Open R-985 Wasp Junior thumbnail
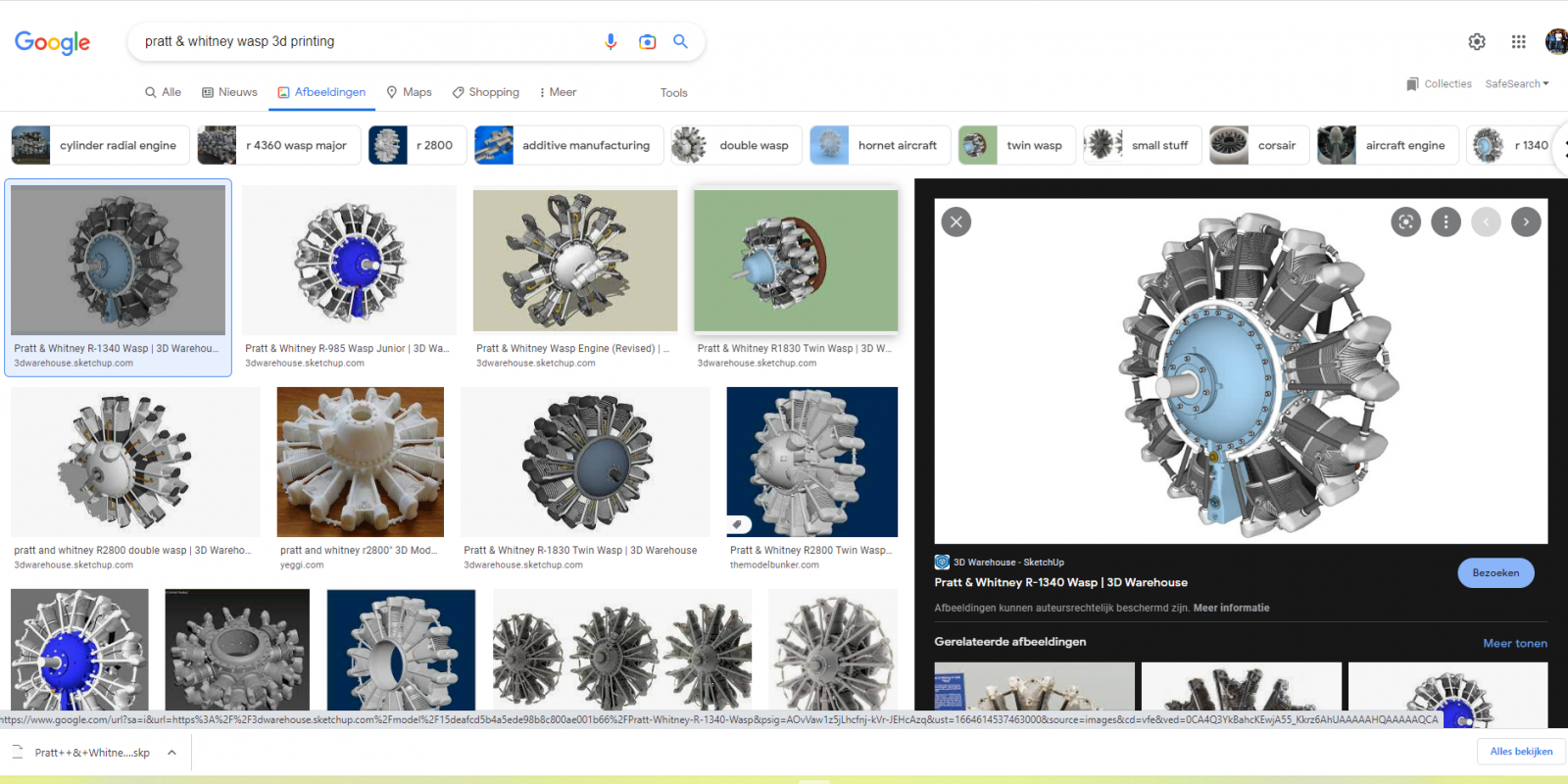Image resolution: width=1568 pixels, height=784 pixels. pos(349,261)
